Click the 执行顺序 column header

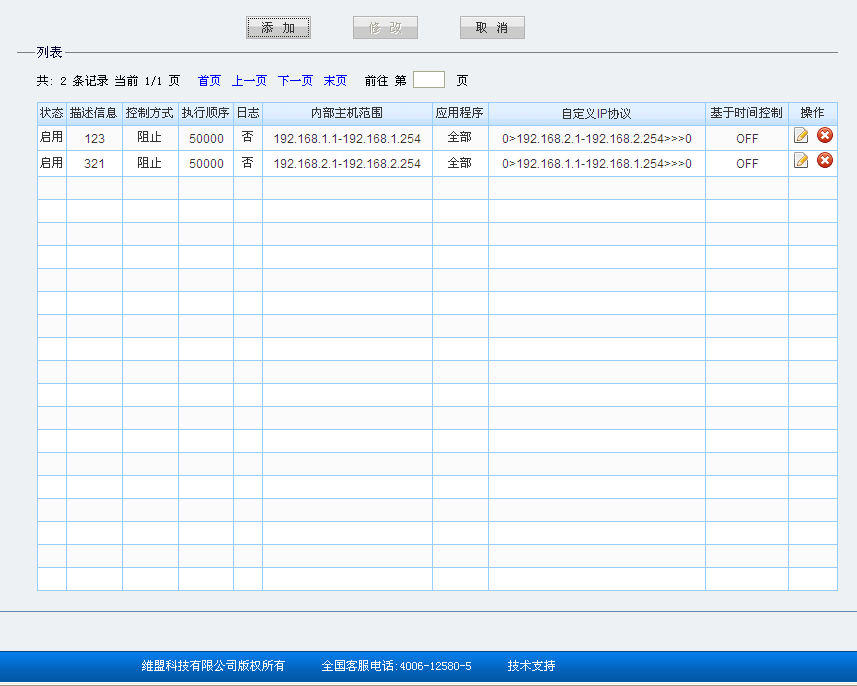(206, 114)
